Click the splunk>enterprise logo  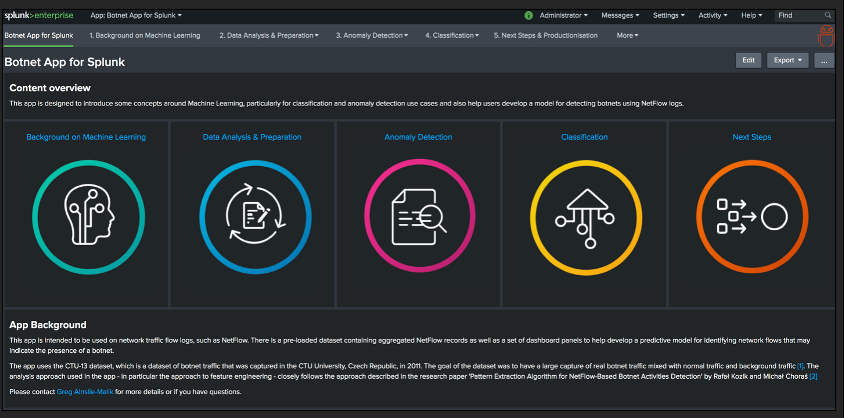point(39,16)
